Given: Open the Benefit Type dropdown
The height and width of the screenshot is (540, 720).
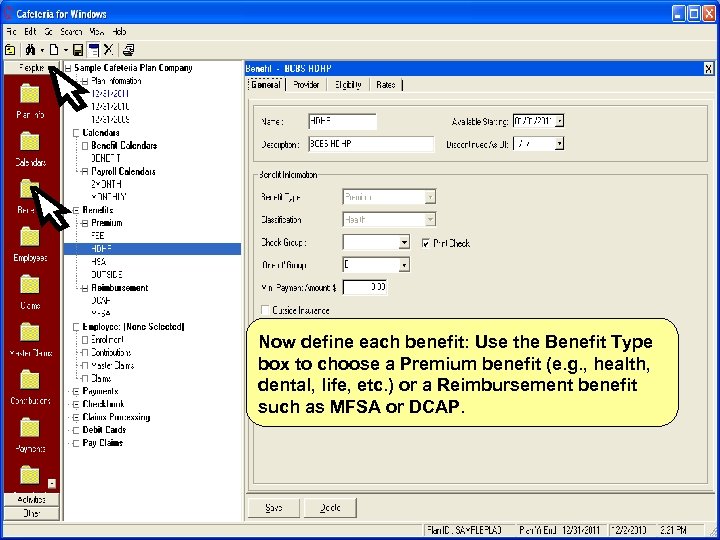Looking at the screenshot, I should click(x=430, y=197).
